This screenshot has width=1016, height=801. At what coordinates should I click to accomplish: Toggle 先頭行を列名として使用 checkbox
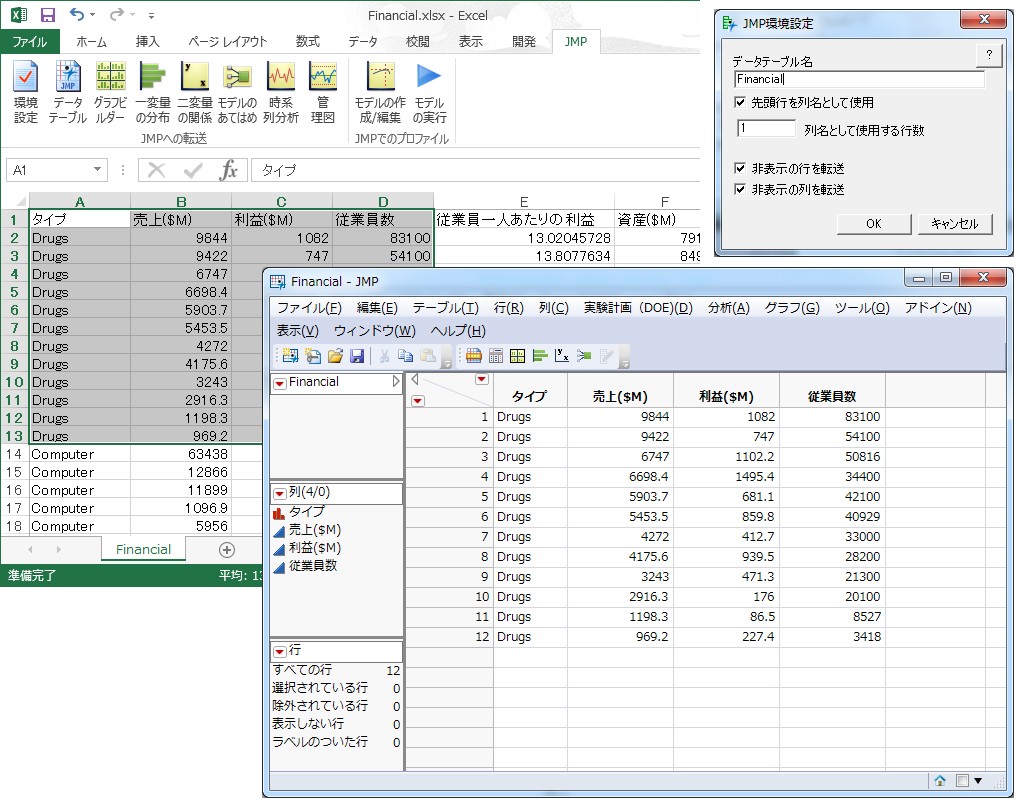click(x=740, y=102)
